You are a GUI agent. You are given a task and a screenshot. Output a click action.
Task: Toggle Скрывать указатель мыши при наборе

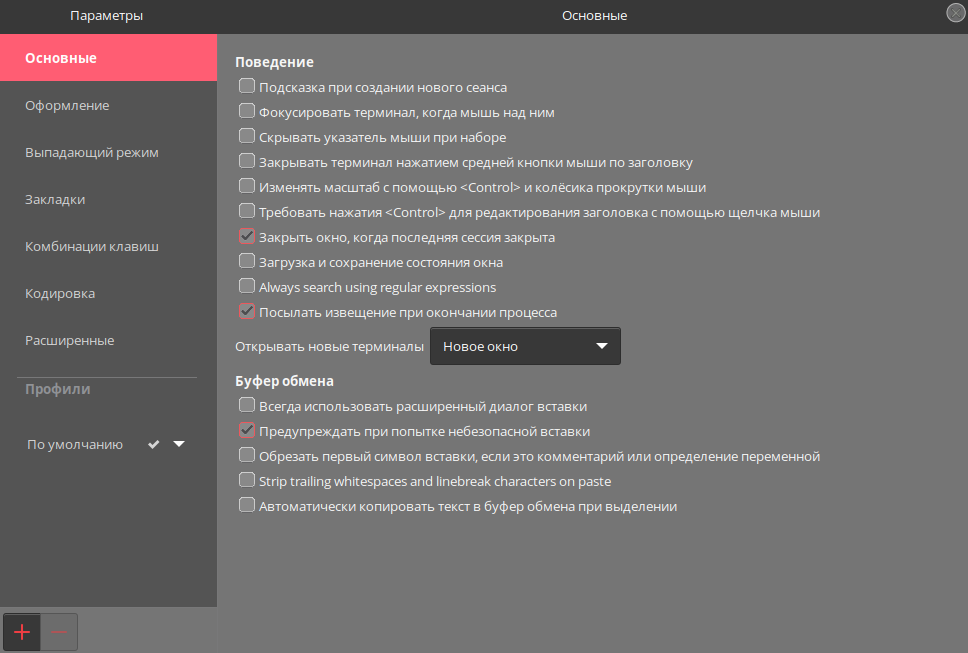247,136
